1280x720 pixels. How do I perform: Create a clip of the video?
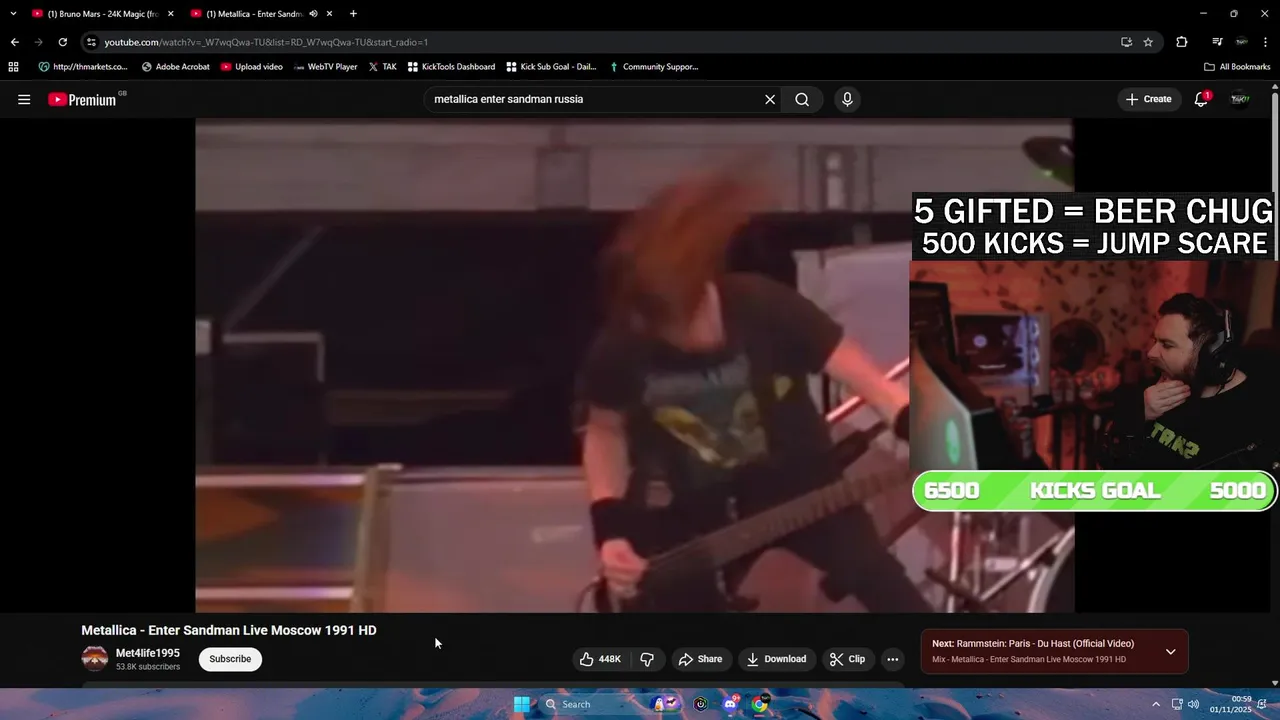point(848,659)
